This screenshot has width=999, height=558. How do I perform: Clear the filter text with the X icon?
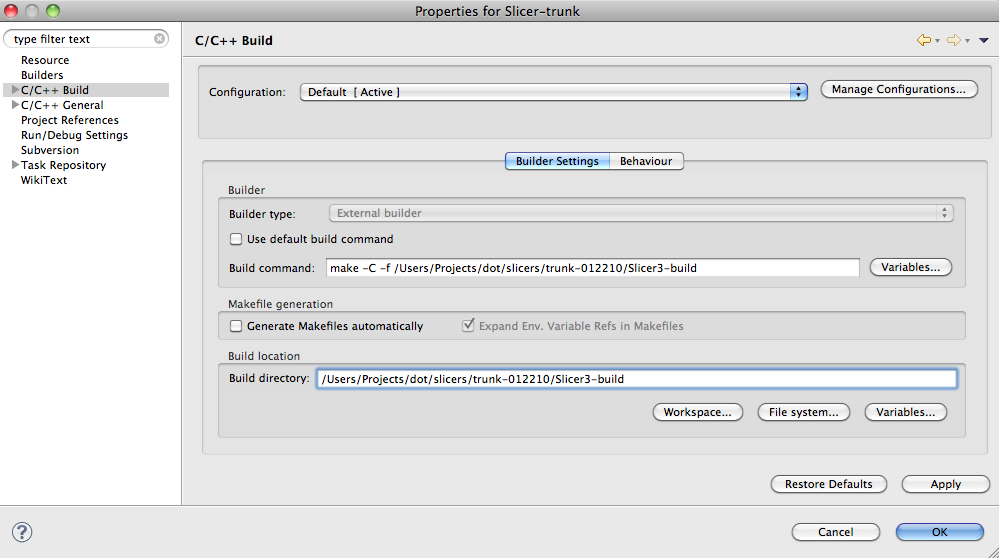coord(160,39)
